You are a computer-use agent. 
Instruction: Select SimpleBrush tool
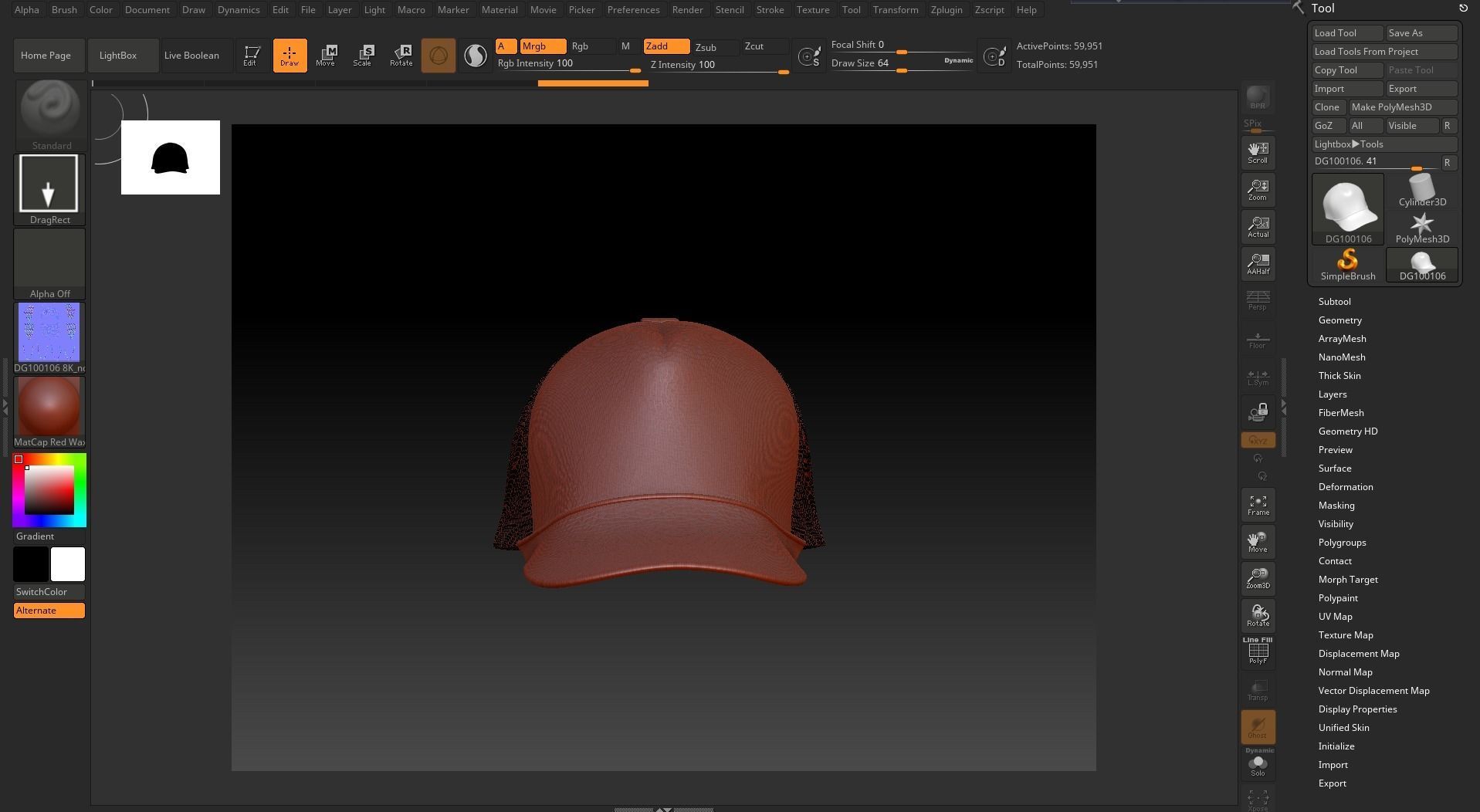pos(1348,265)
